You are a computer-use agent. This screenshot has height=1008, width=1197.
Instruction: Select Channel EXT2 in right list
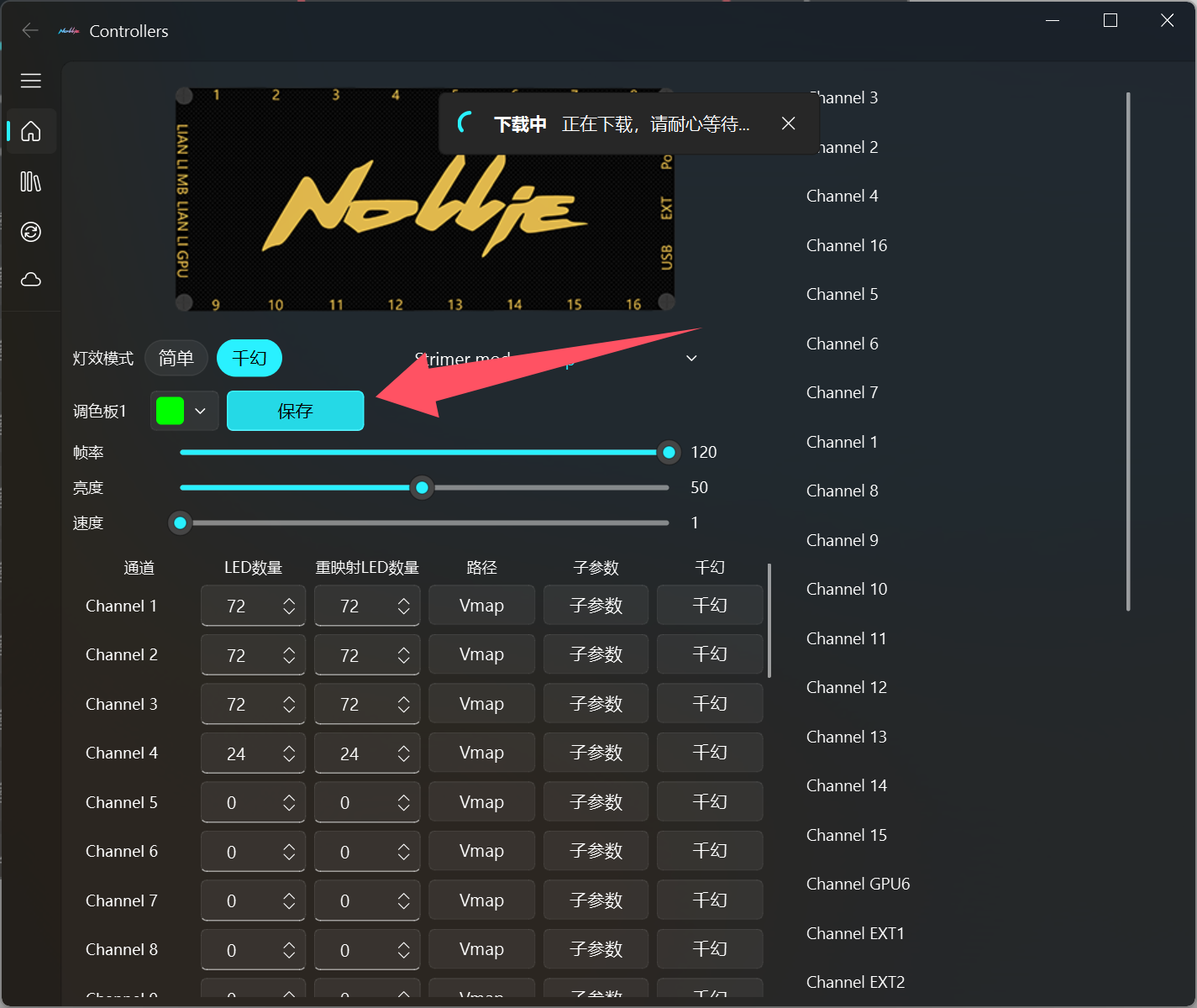pos(856,982)
